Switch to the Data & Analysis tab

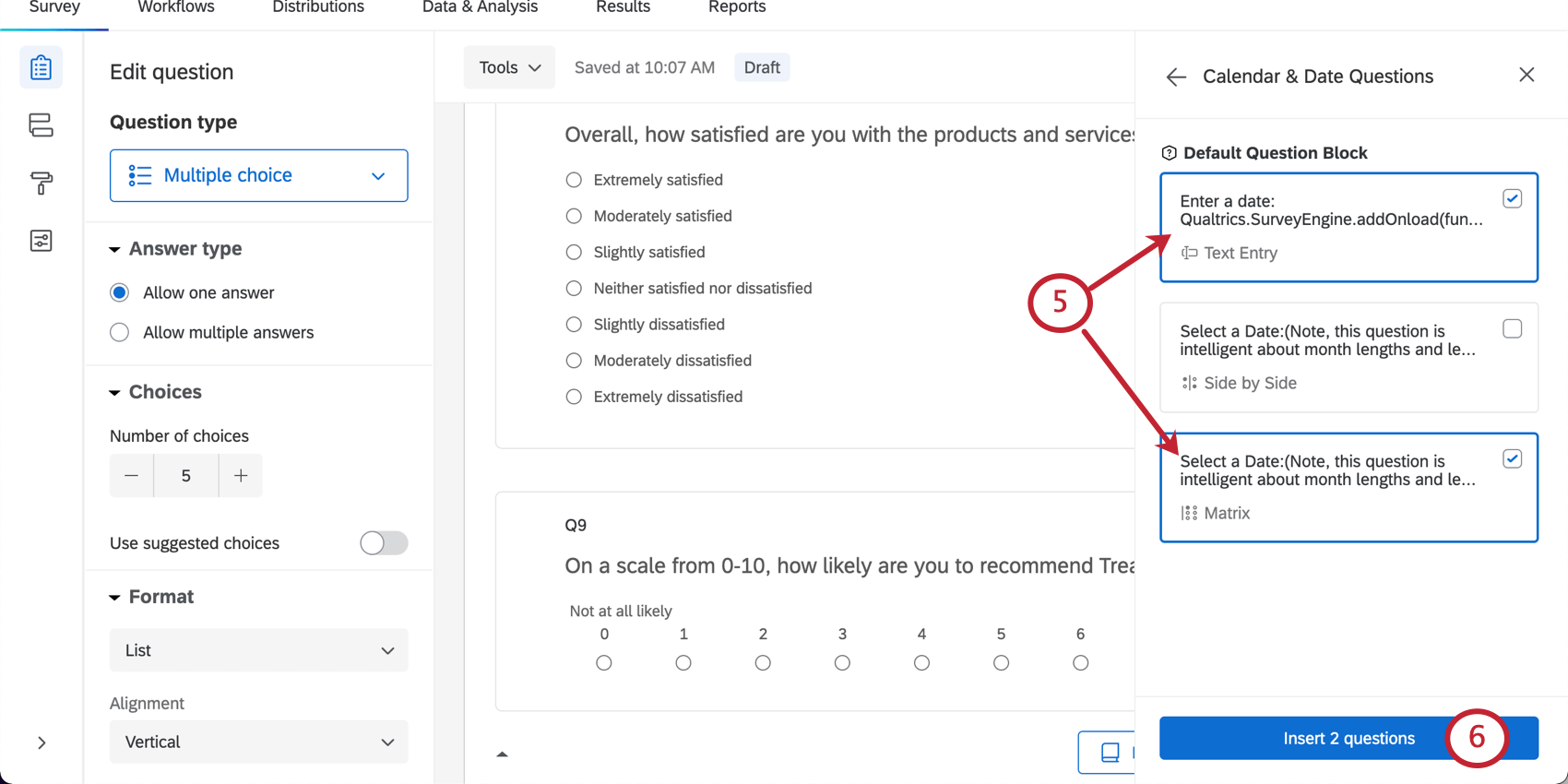pyautogui.click(x=480, y=7)
